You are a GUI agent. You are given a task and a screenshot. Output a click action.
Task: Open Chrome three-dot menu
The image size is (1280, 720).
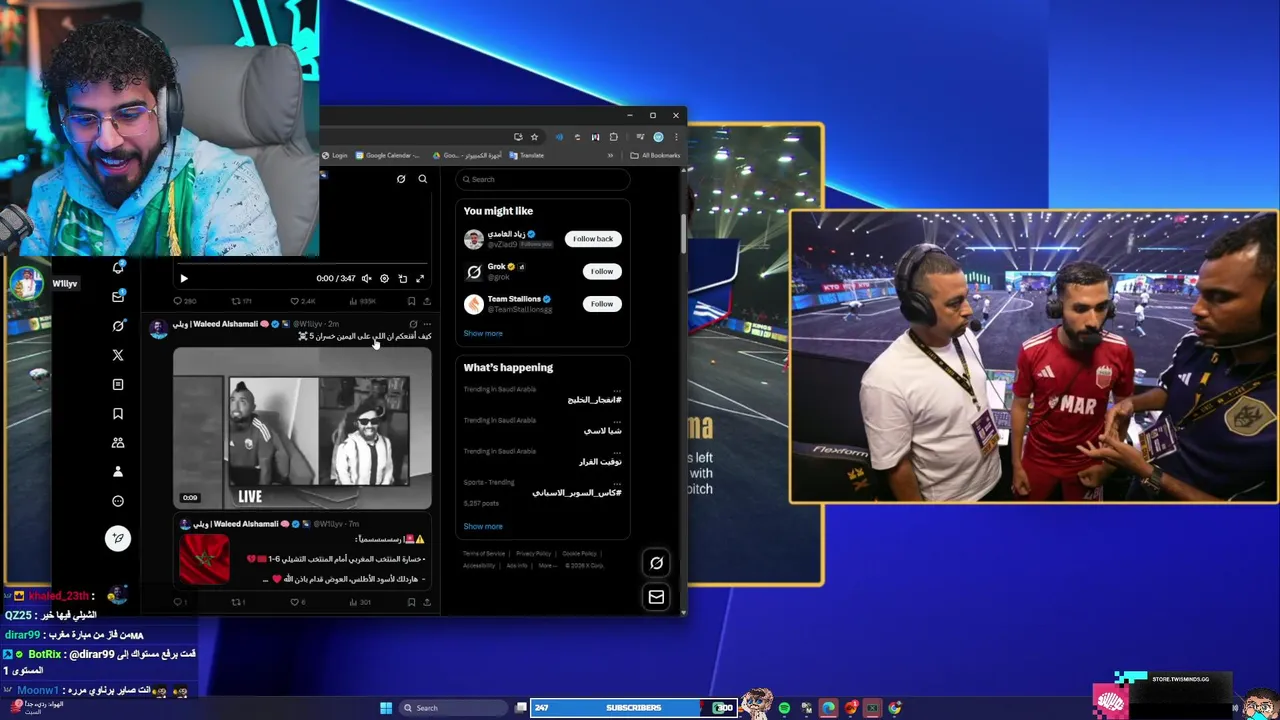676,137
